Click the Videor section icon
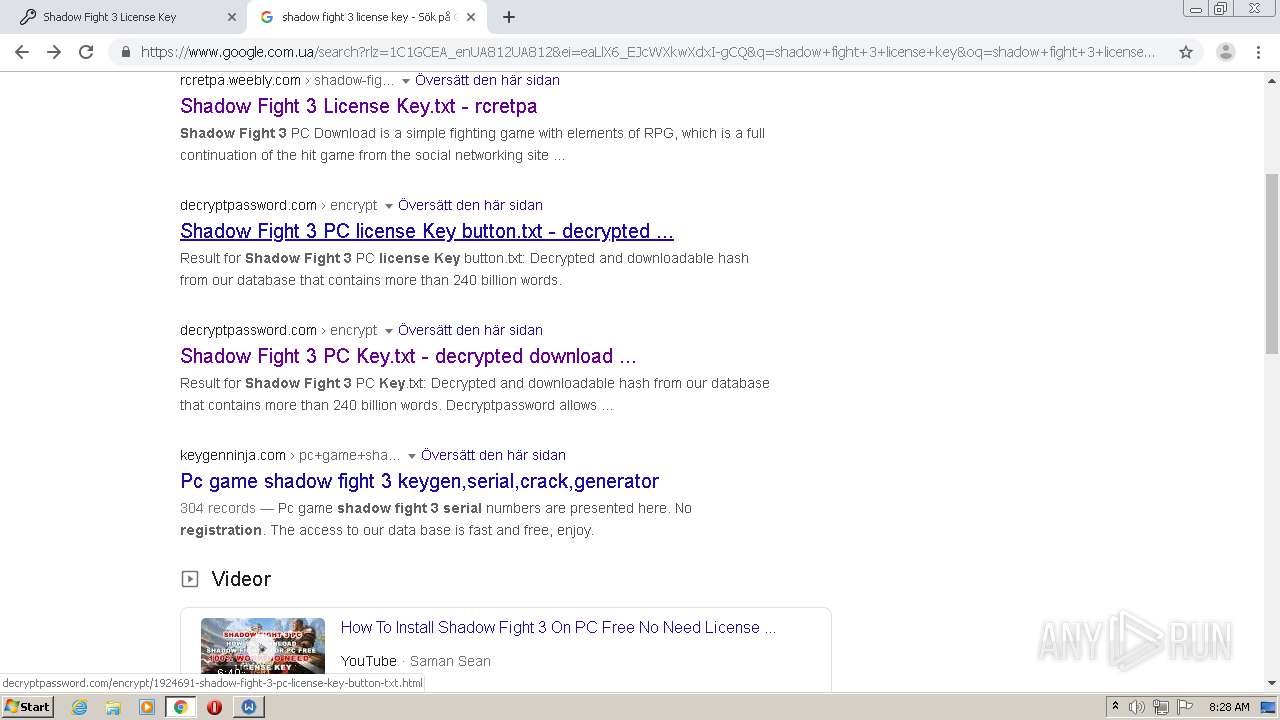The height and width of the screenshot is (720, 1280). tap(189, 579)
